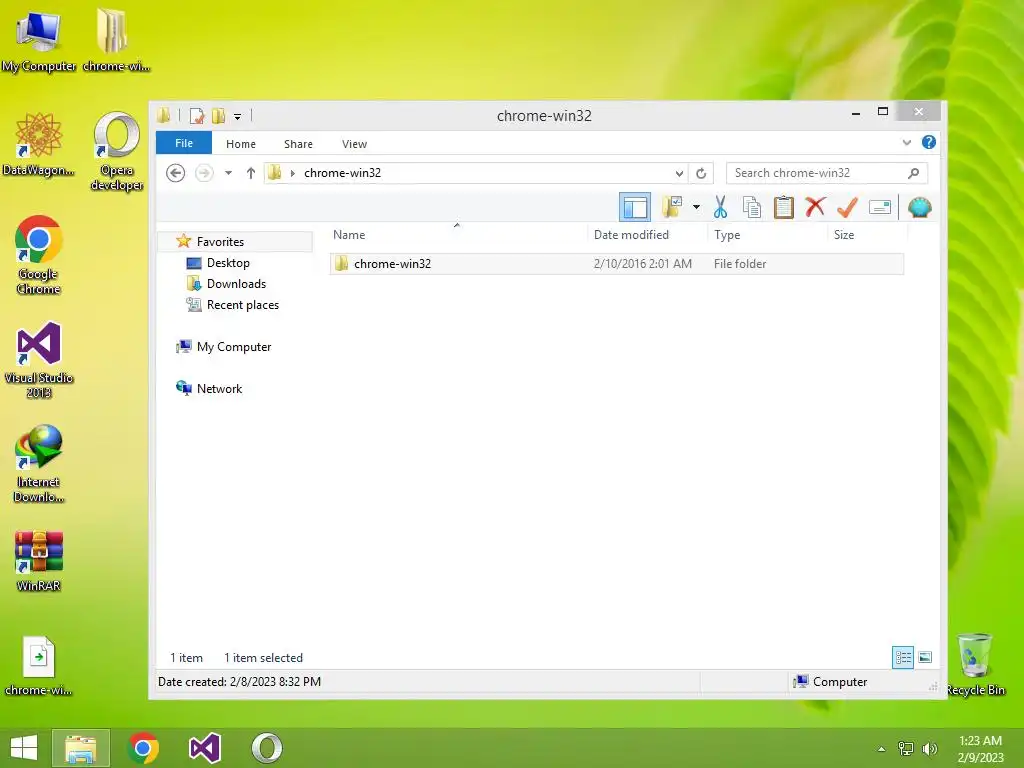Click the search magnifier icon
The height and width of the screenshot is (768, 1024).
click(914, 173)
